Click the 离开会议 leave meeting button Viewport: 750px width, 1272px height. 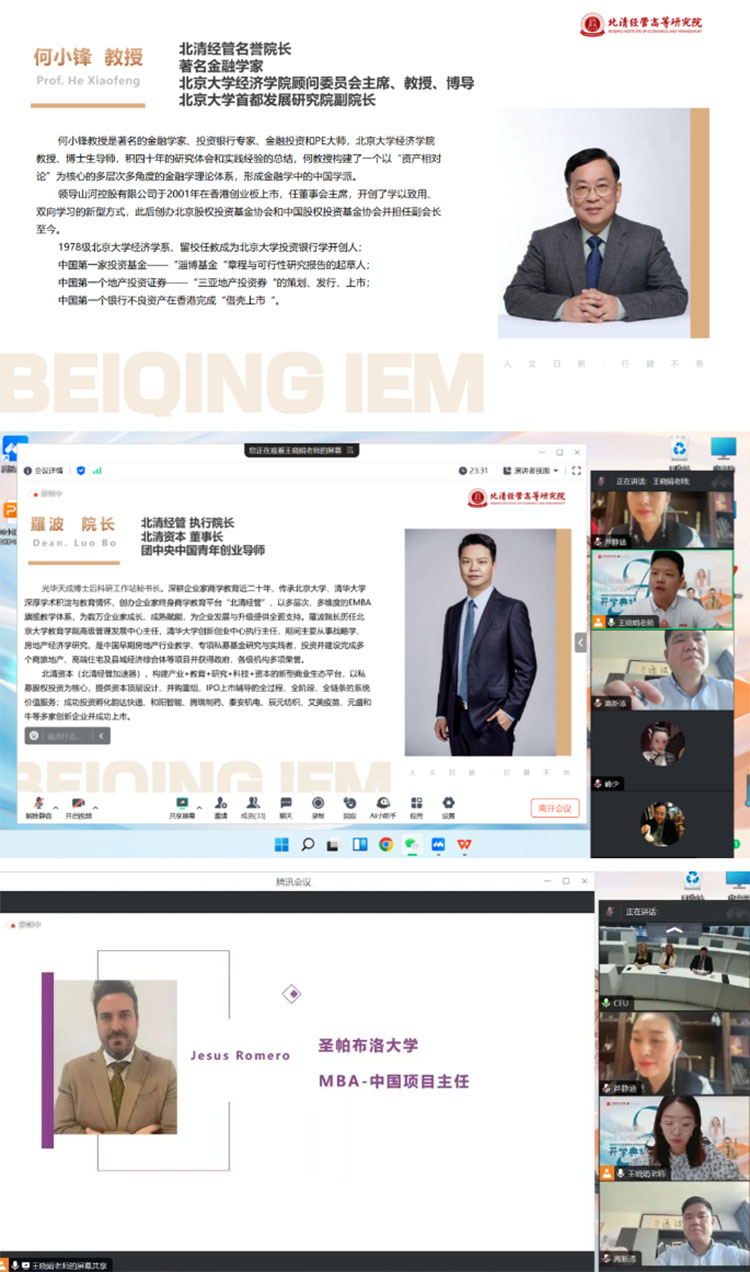coord(554,808)
